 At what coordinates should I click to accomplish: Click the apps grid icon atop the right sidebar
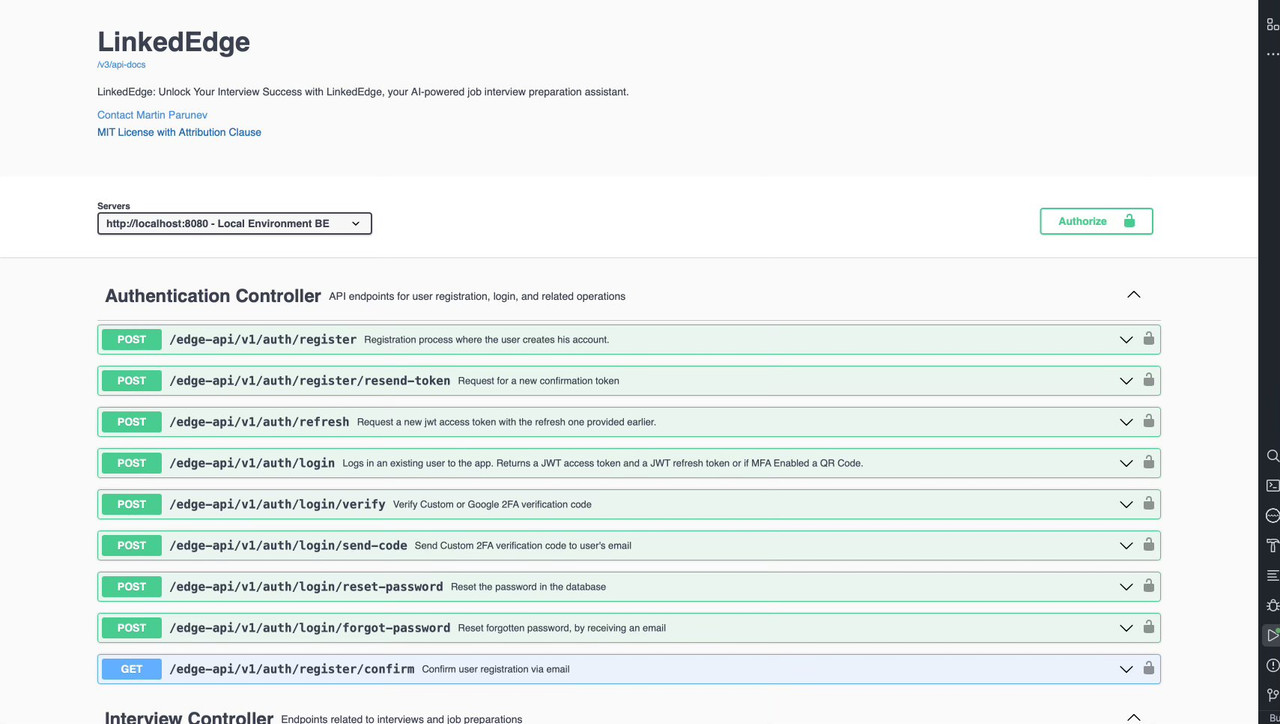coord(1272,24)
